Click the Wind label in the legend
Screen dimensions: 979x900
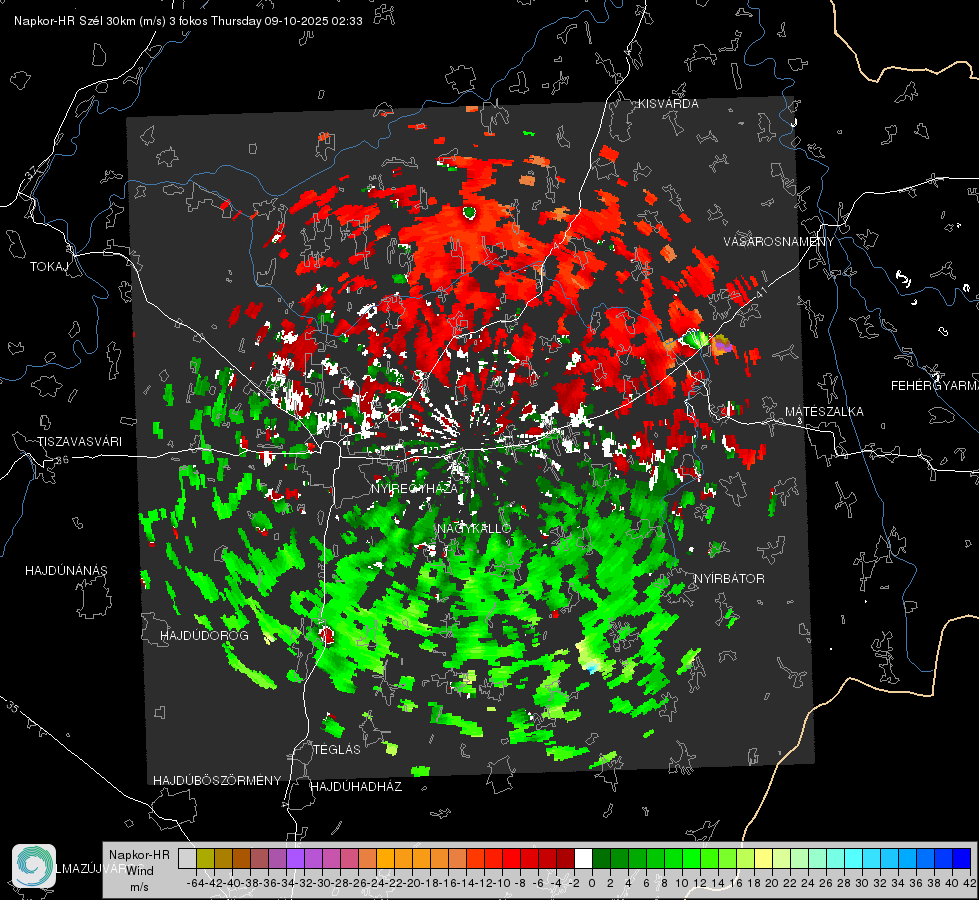point(140,871)
